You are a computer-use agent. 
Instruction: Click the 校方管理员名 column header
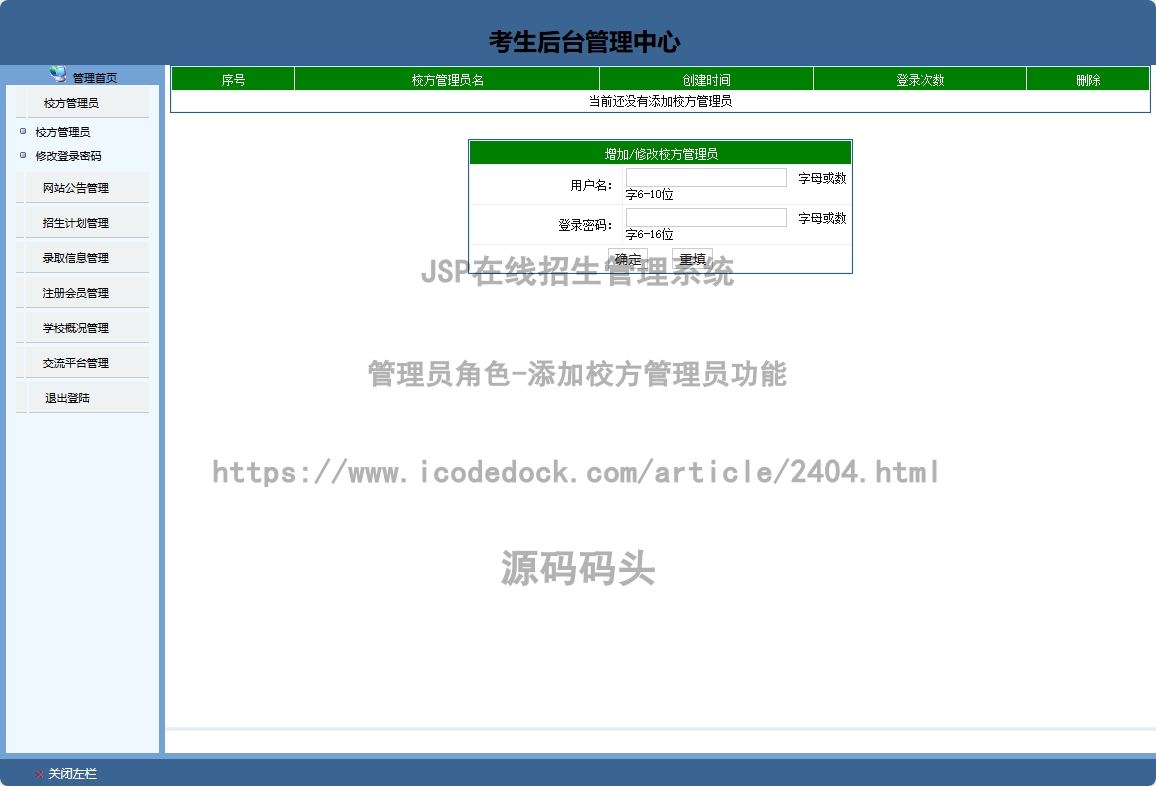447,80
